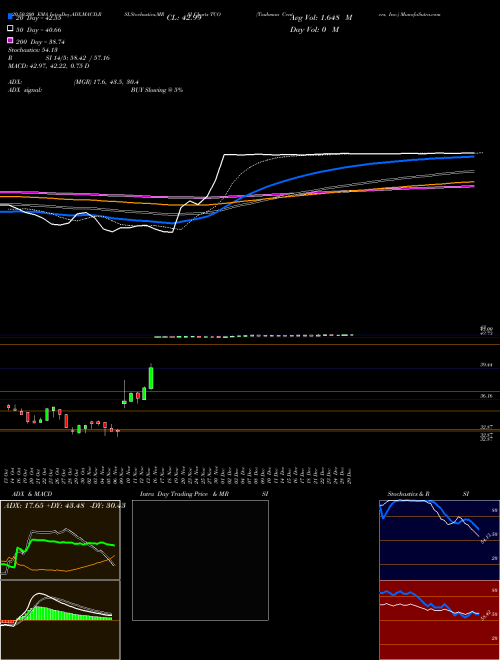This screenshot has height=660, width=500.
Task: Click the 'Intra Day Trading Price & MR' title
Action: click(x=184, y=494)
